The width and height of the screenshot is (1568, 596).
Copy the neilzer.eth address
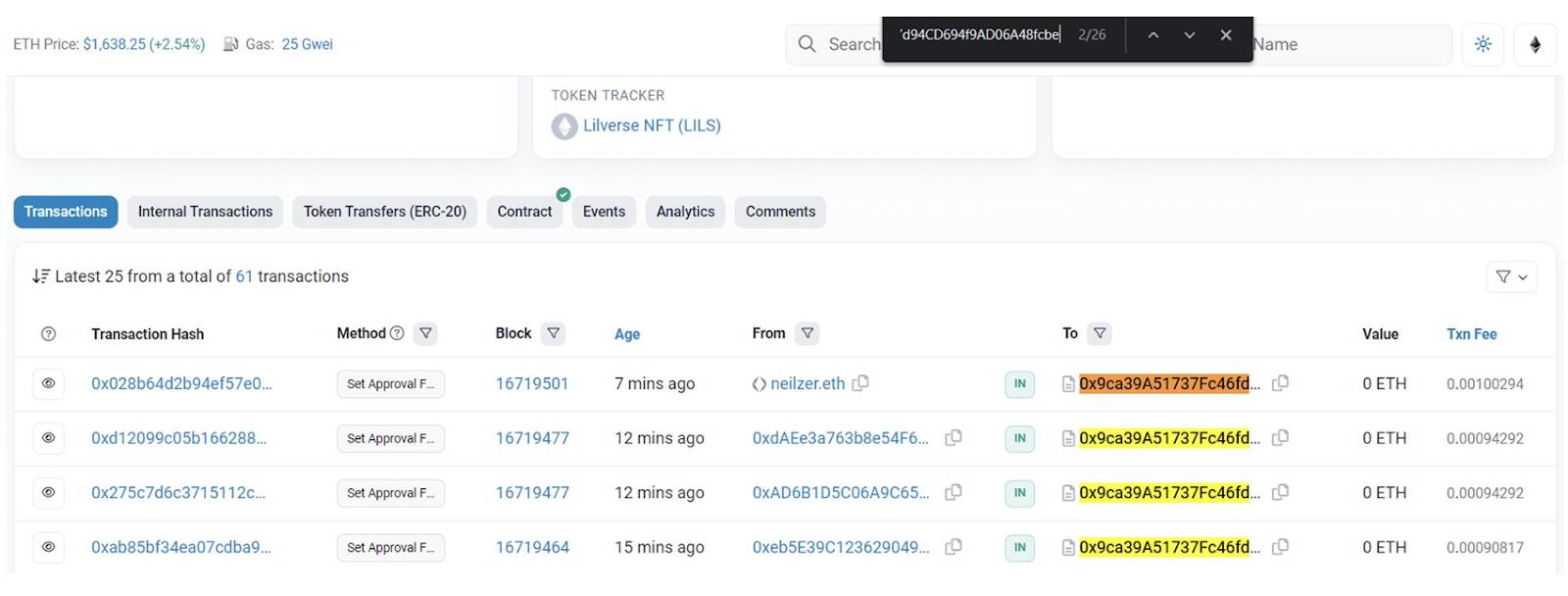pos(860,383)
